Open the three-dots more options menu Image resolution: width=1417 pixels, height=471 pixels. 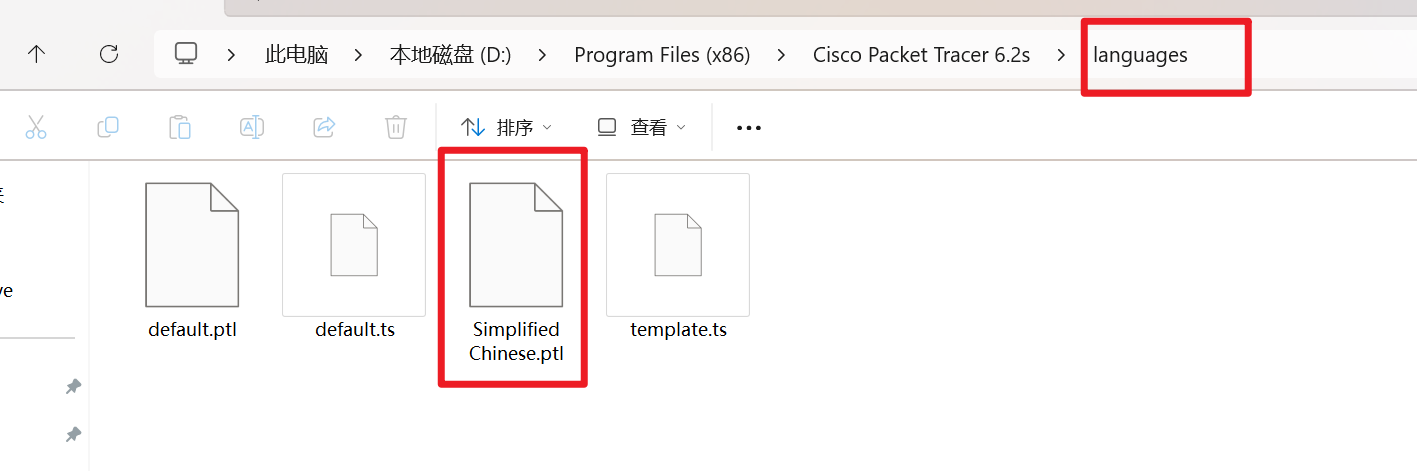coord(749,128)
